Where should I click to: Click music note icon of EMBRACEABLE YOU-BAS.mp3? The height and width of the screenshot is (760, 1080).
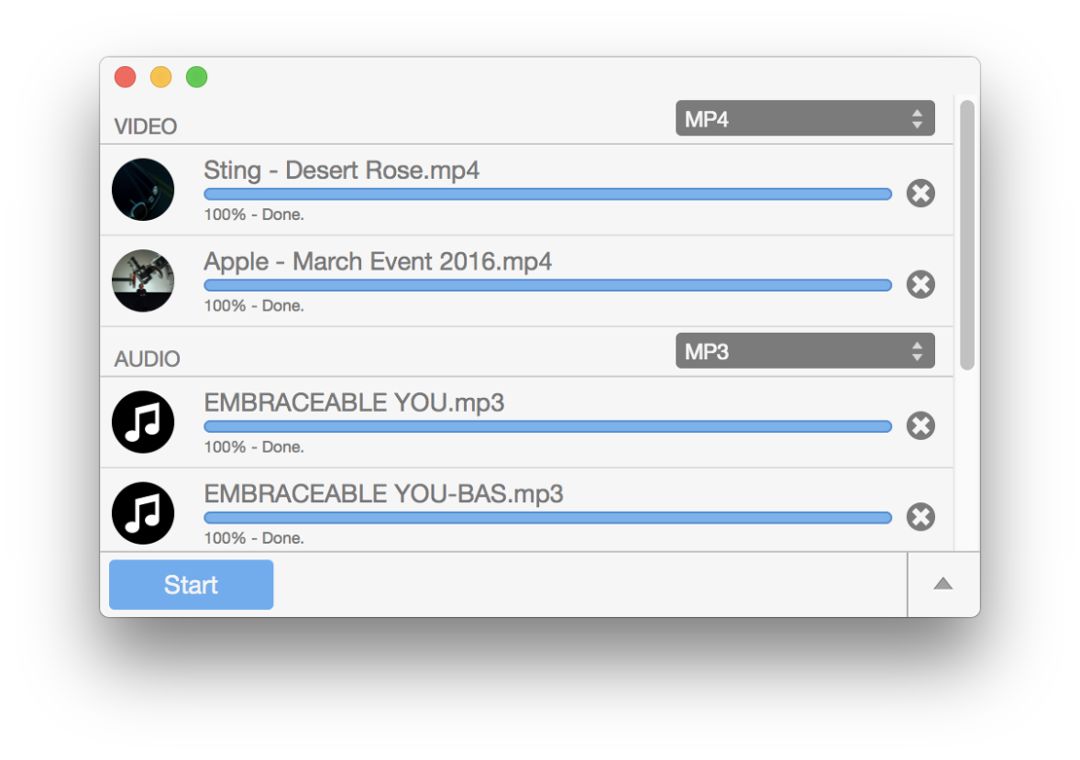tap(143, 513)
